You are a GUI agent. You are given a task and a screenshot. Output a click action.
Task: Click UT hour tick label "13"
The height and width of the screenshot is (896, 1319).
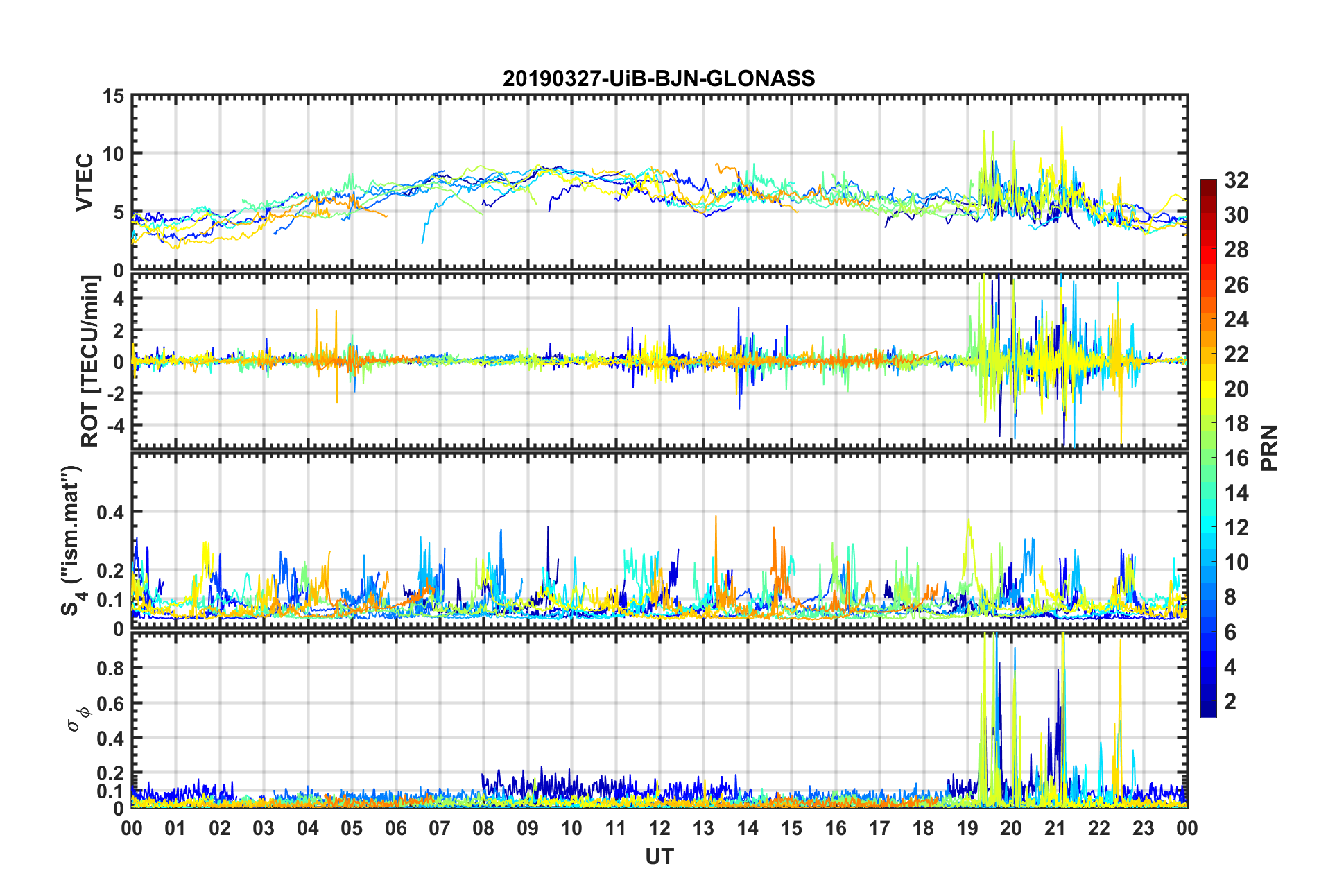point(703,828)
